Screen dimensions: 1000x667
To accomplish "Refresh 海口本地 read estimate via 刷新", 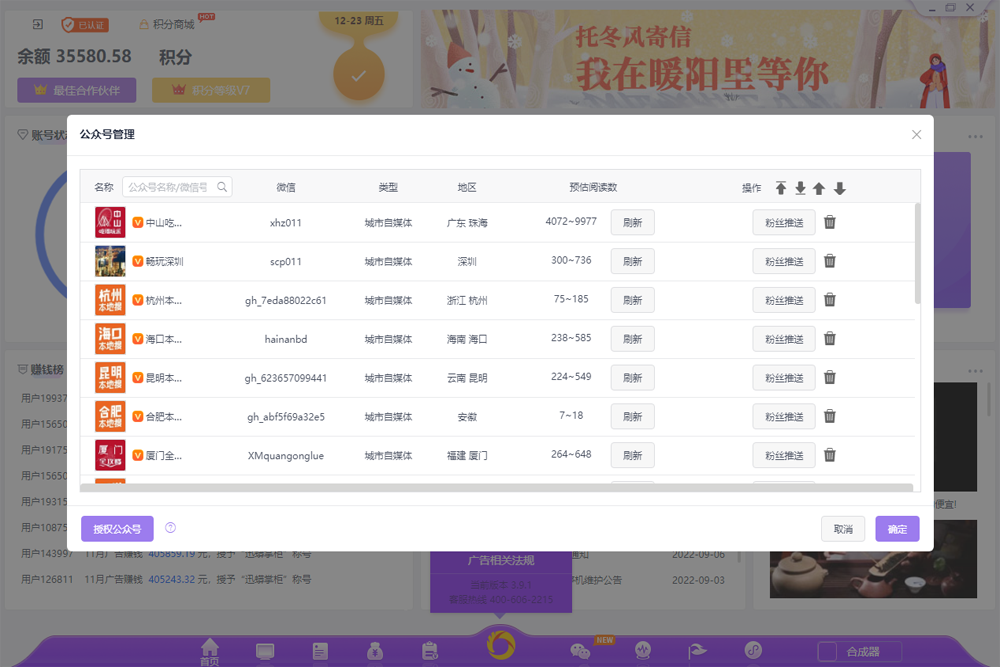I will (x=632, y=338).
